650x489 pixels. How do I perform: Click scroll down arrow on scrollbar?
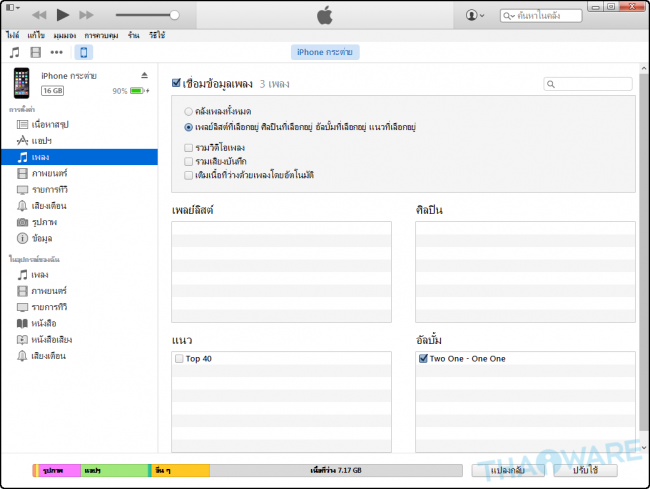[x=644, y=448]
